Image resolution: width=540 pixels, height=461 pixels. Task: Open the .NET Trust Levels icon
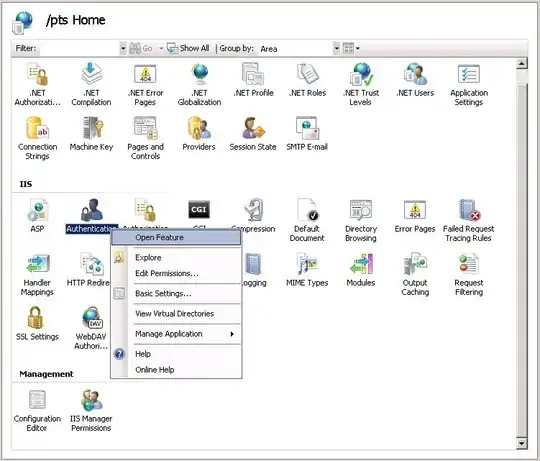tap(361, 84)
